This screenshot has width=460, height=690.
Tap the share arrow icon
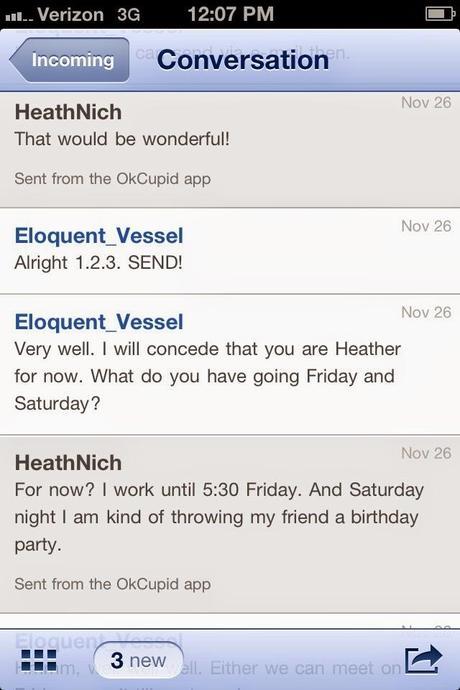pyautogui.click(x=423, y=659)
